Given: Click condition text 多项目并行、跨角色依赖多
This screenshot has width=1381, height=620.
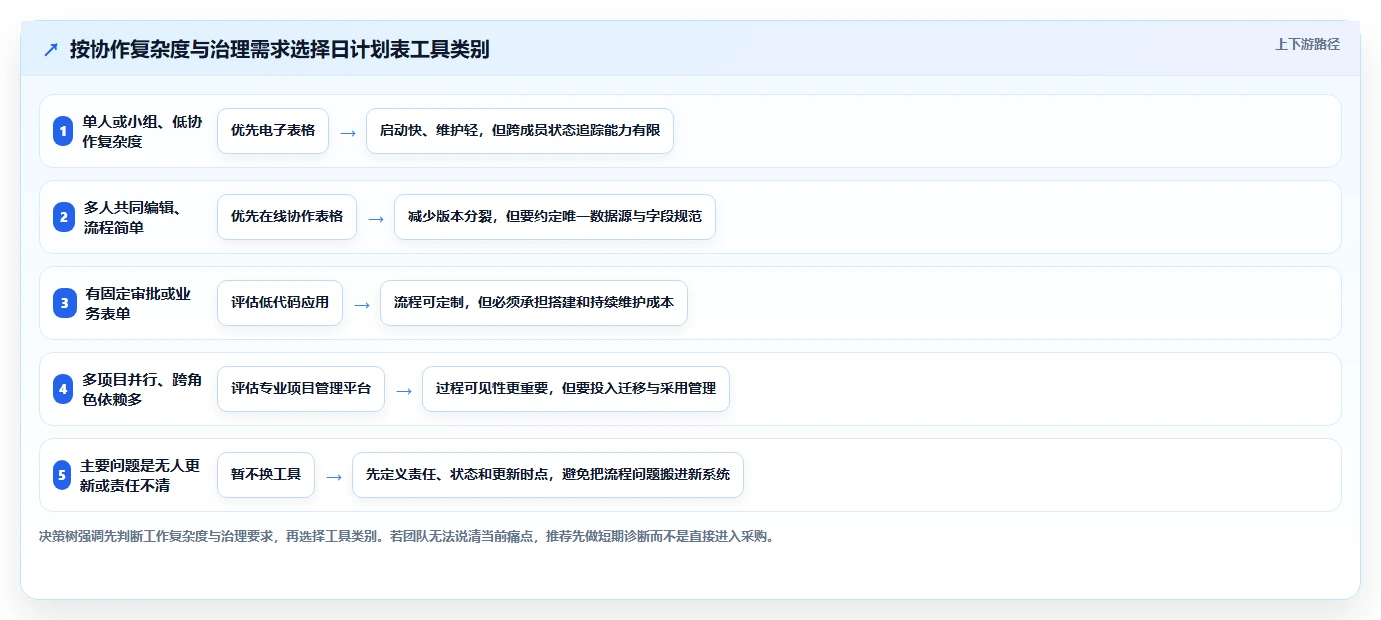Looking at the screenshot, I should click(x=142, y=389).
